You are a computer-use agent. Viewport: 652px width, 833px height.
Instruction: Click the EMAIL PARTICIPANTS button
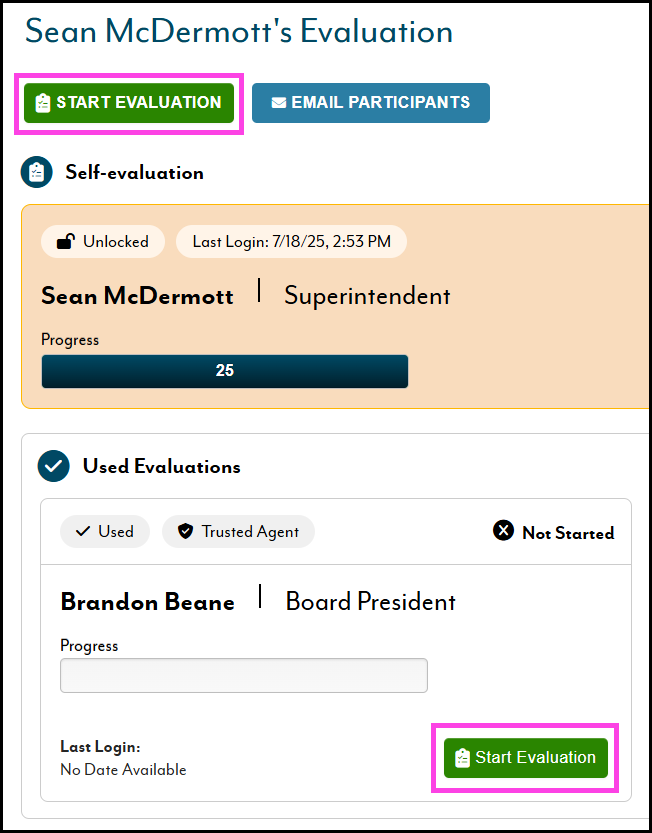coord(370,103)
